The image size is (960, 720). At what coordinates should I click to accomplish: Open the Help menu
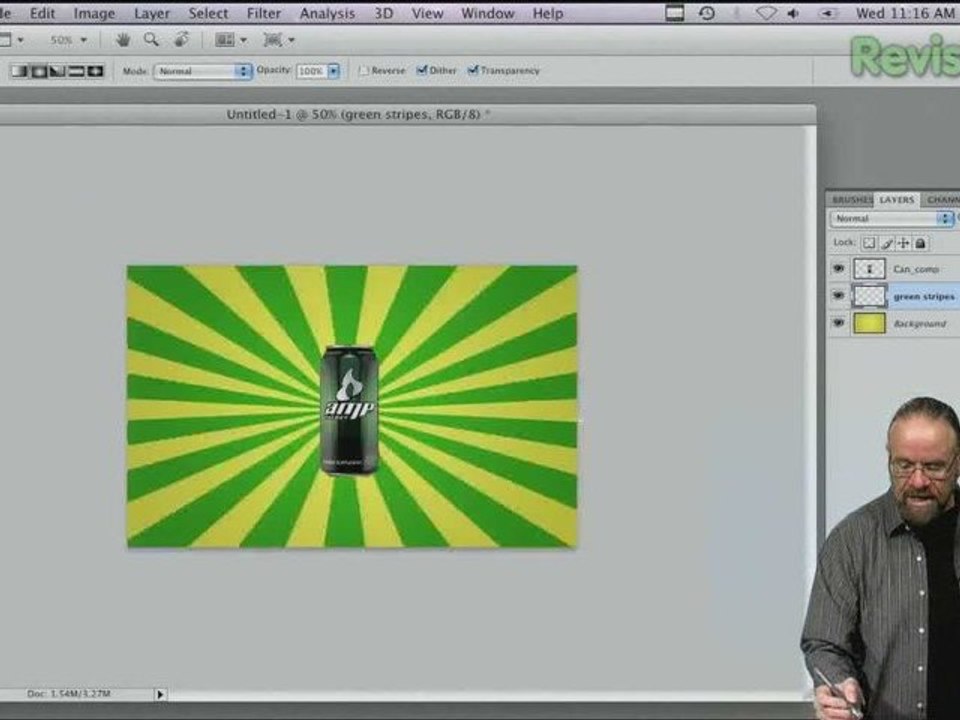[x=548, y=13]
